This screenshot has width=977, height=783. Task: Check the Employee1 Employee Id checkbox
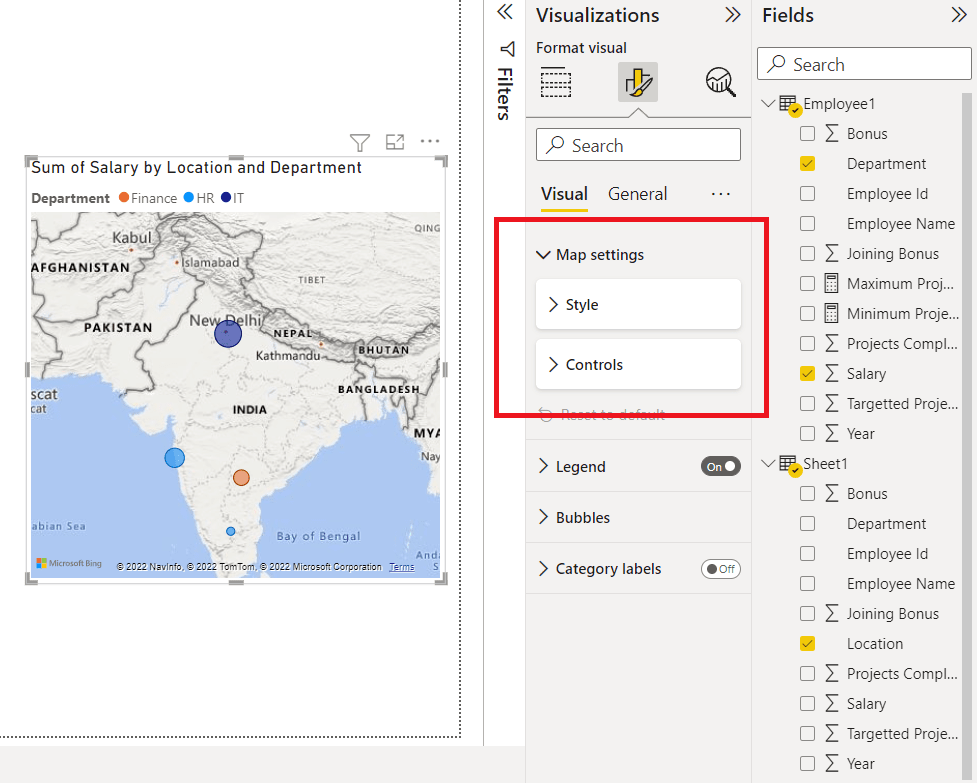pos(808,194)
